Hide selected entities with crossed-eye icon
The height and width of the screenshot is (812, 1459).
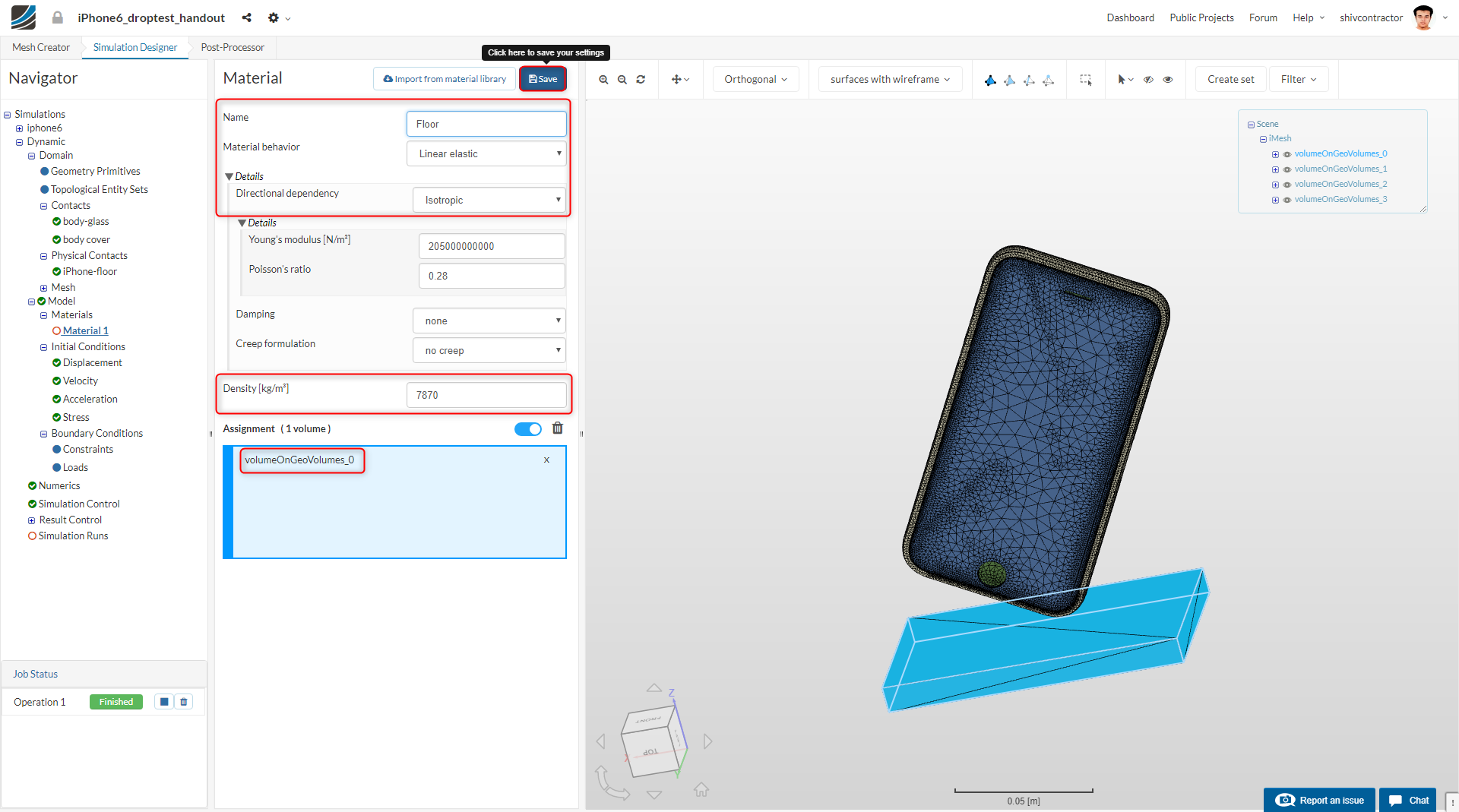click(x=1149, y=79)
